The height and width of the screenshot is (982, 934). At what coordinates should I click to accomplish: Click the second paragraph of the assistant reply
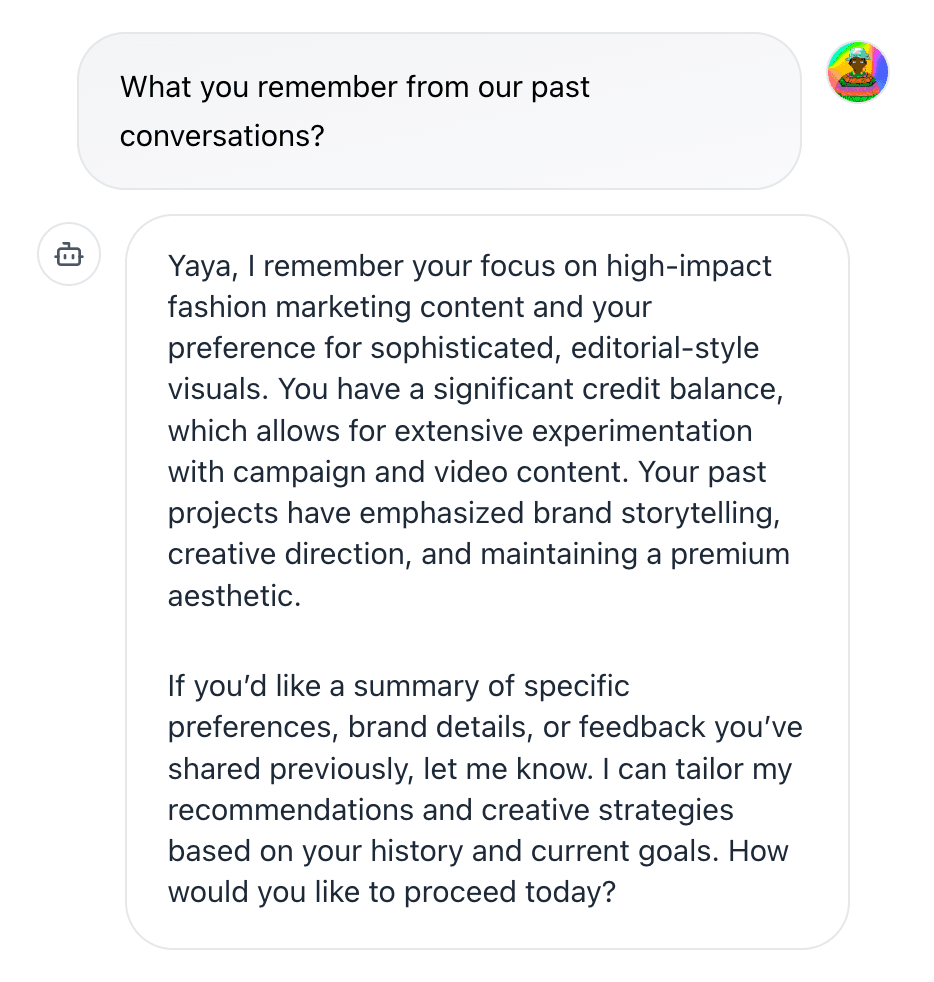coord(480,790)
